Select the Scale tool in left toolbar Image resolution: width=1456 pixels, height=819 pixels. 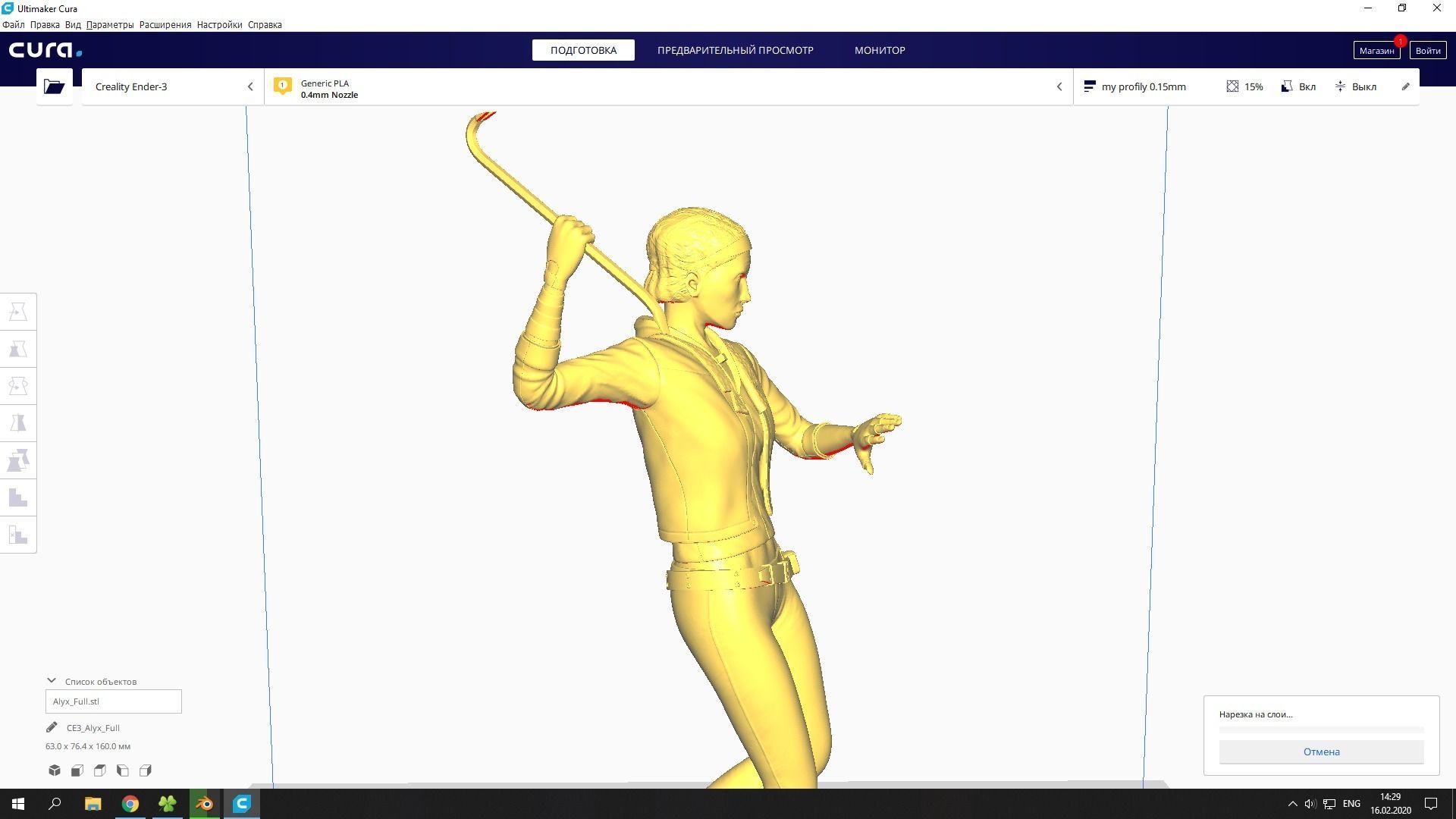(18, 349)
